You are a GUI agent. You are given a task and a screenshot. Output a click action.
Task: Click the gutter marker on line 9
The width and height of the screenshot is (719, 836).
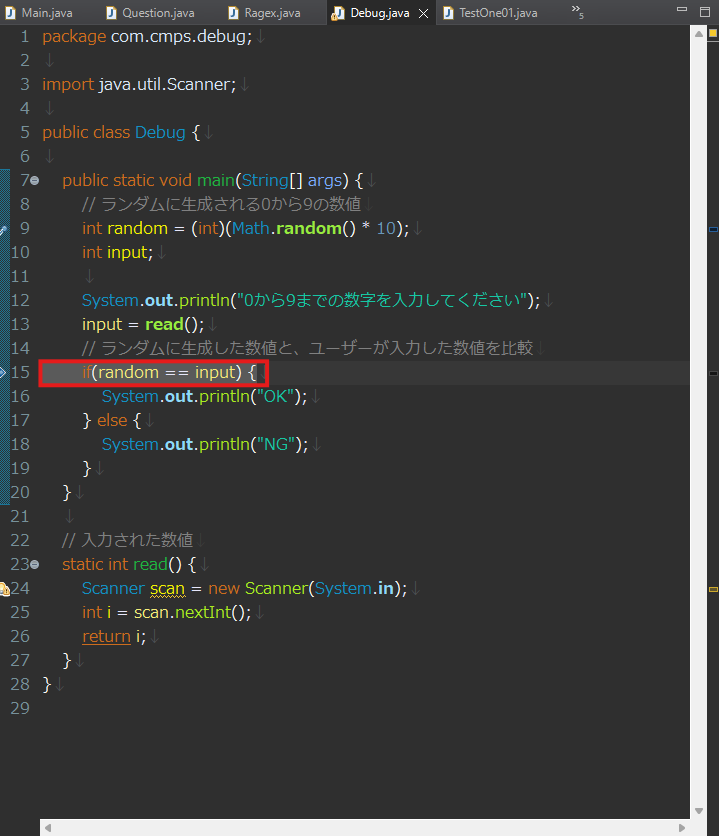point(4,229)
